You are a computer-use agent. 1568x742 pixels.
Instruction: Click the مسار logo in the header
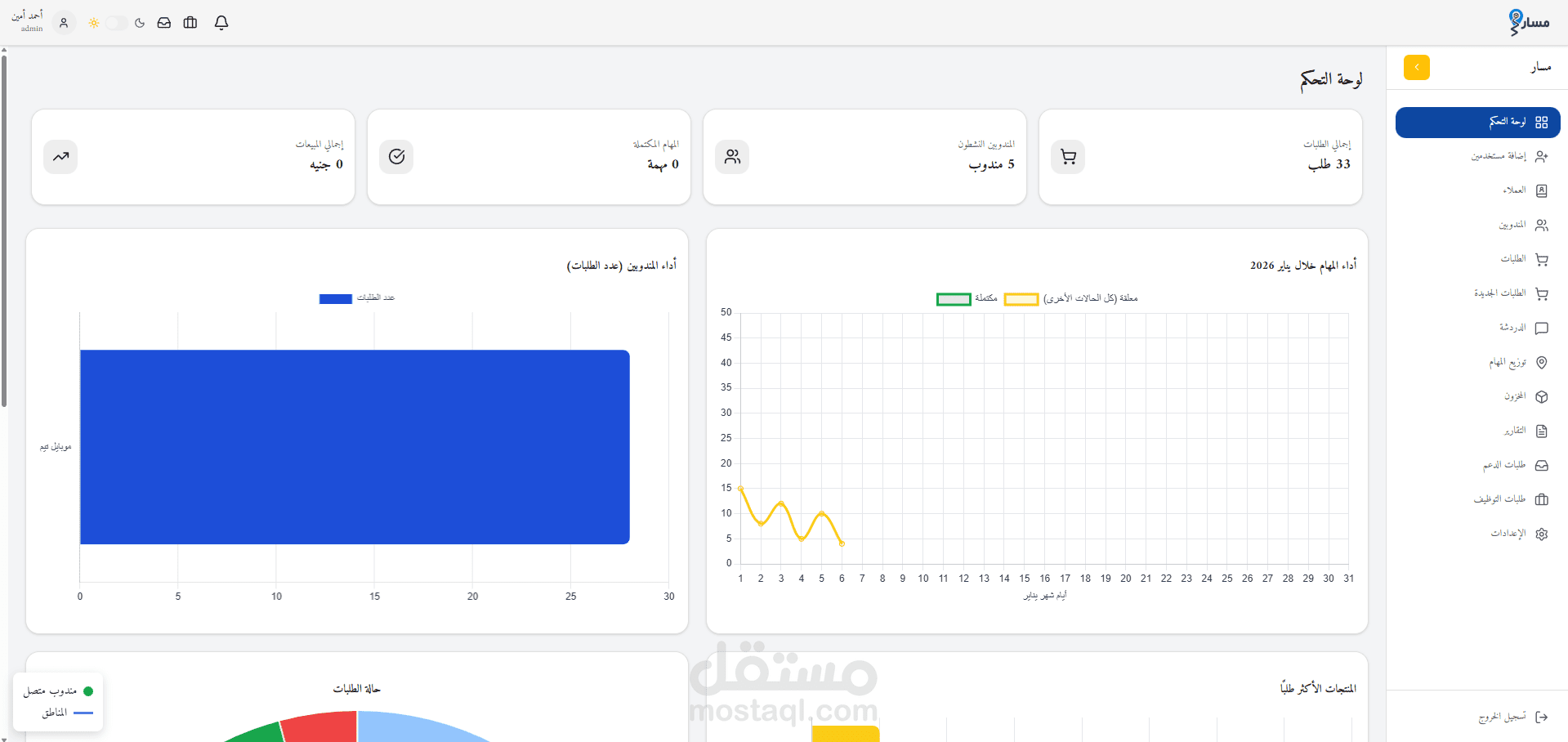pyautogui.click(x=1529, y=22)
